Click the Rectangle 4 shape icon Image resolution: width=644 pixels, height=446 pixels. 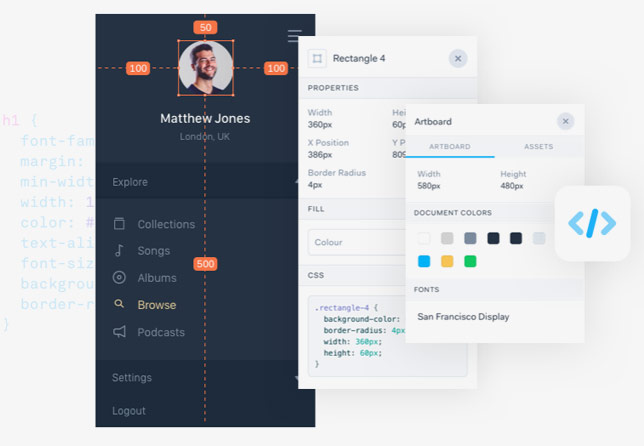[x=317, y=59]
